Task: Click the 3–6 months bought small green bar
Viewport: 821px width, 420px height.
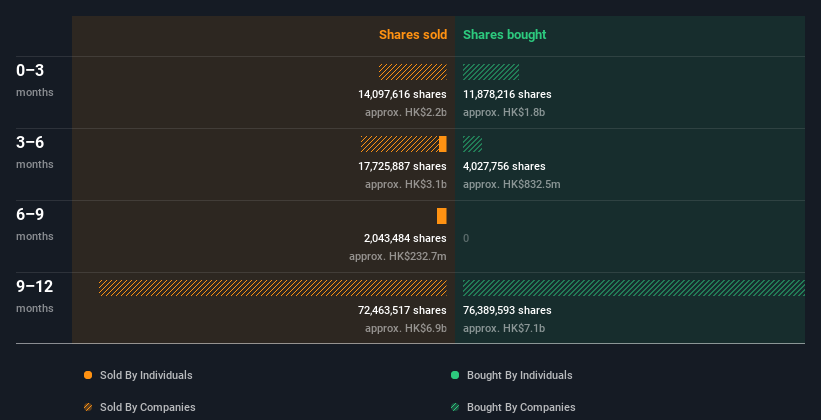Action: pos(472,144)
